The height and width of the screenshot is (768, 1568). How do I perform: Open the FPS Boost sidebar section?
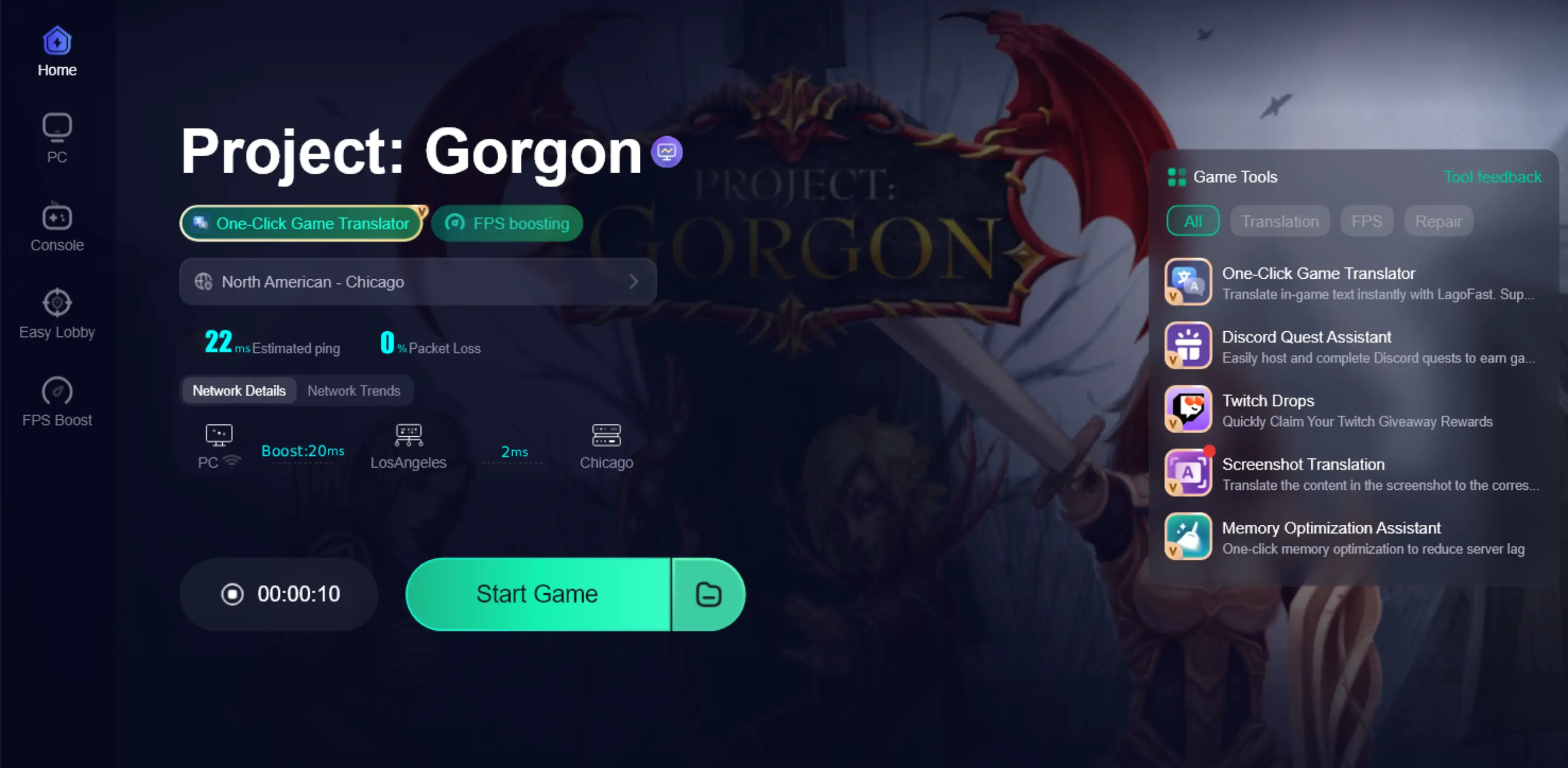[x=57, y=402]
